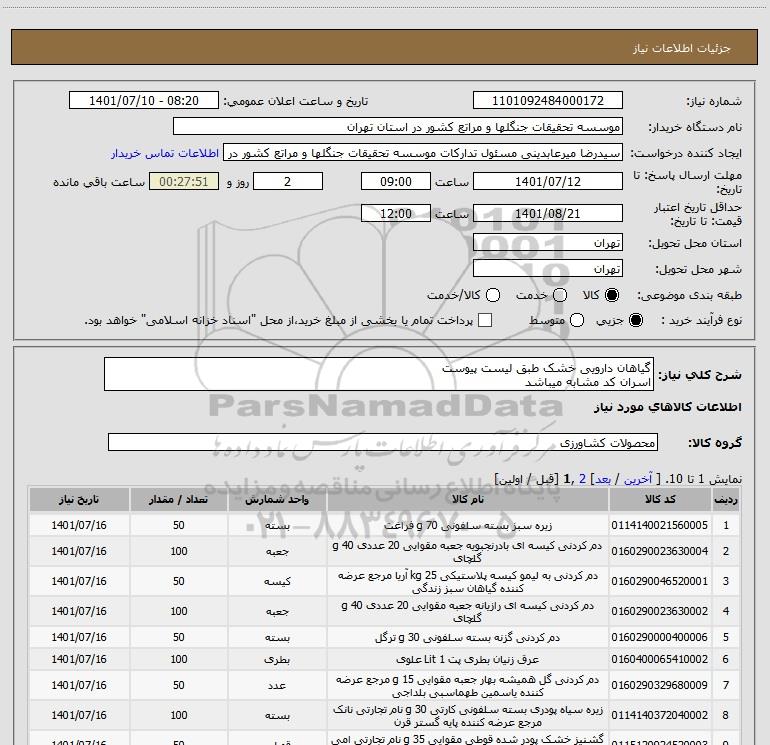The width and height of the screenshot is (770, 745).
Task: Click product code 0160290023630004
Action: click(660, 551)
